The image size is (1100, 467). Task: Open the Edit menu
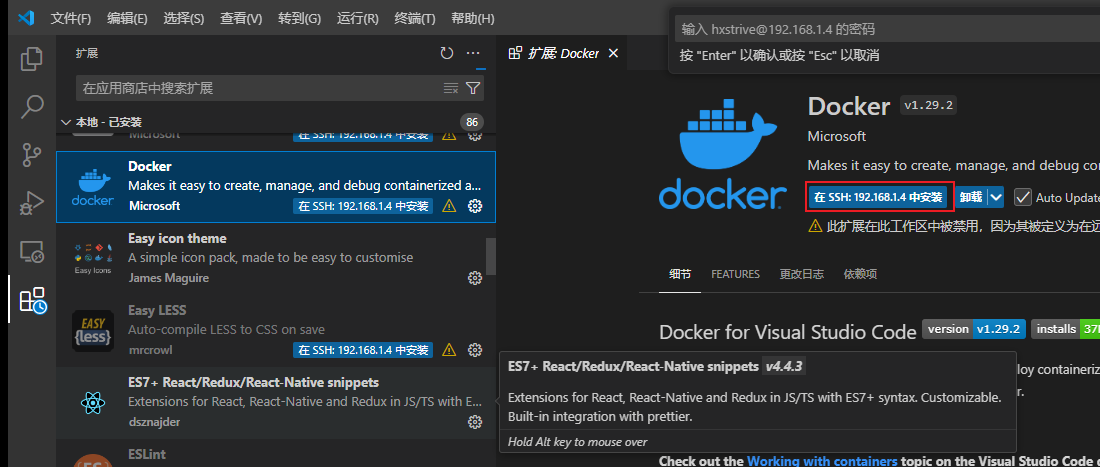pyautogui.click(x=127, y=18)
